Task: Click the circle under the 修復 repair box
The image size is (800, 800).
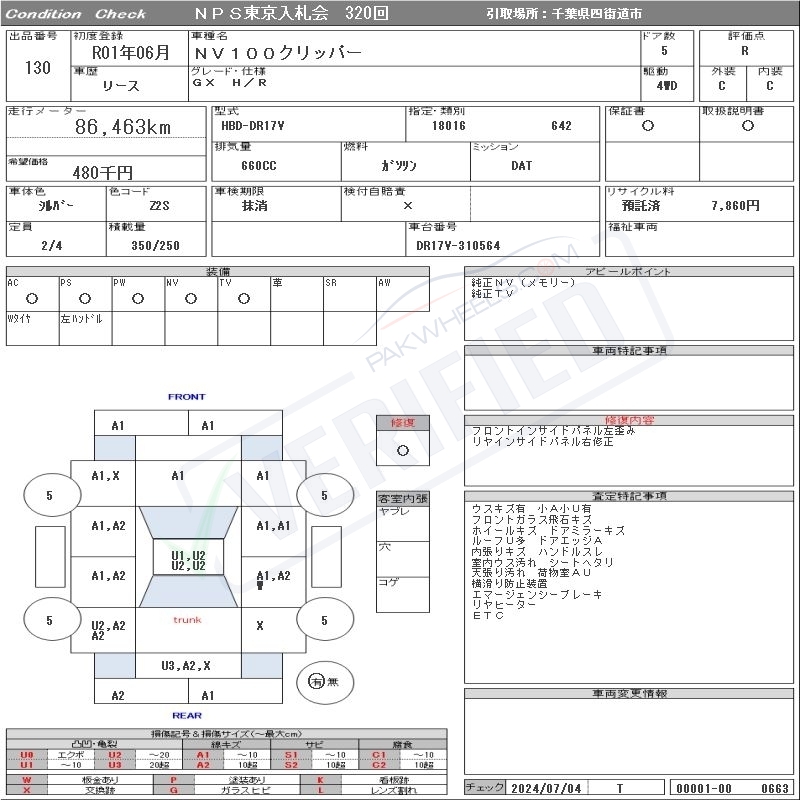Action: 402,450
